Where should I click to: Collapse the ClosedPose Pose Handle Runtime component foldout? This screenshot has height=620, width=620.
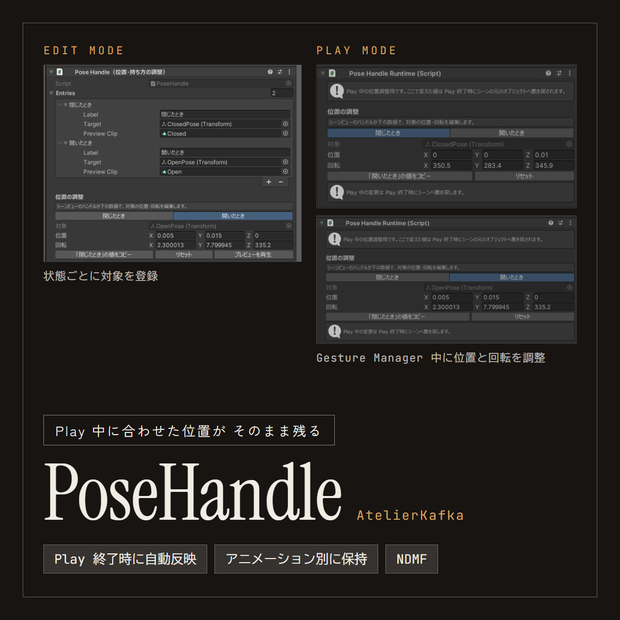(323, 73)
